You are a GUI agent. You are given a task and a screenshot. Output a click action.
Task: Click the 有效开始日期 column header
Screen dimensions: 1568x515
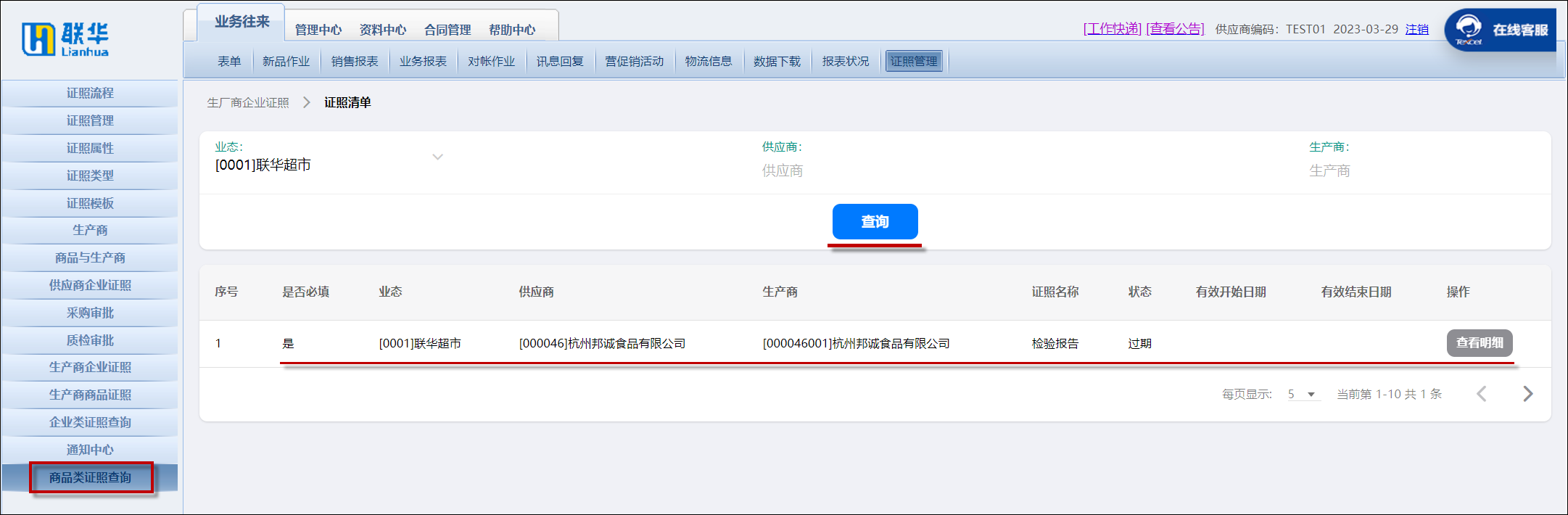click(1231, 292)
